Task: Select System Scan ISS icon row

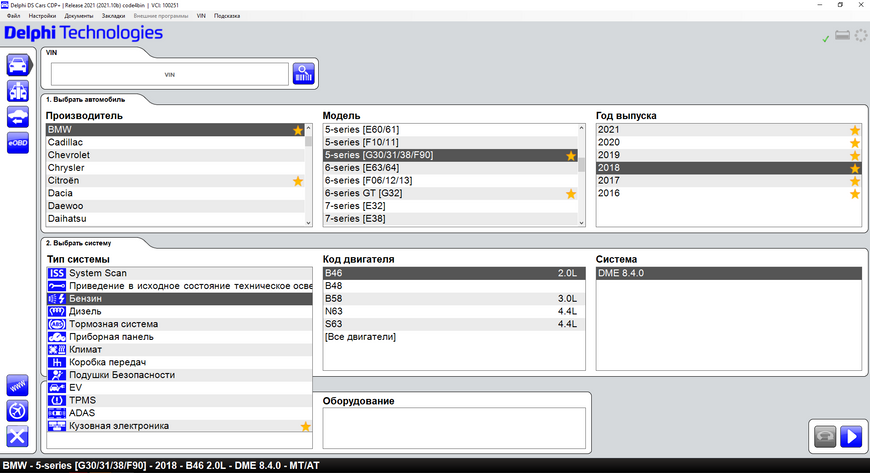Action: tap(179, 273)
